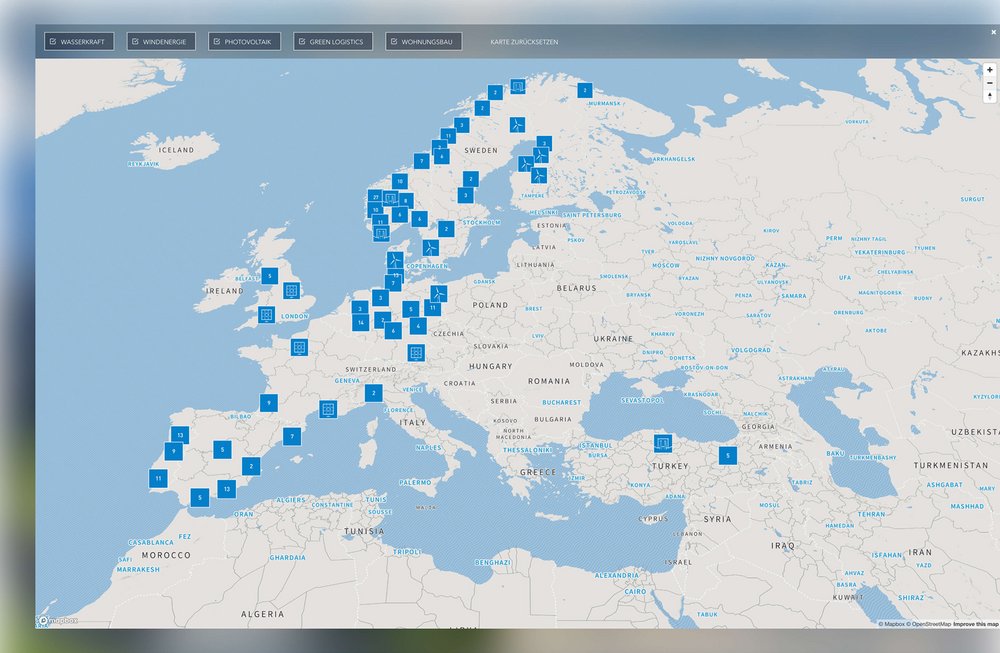
Task: Open cluster 13 in northern Portugal
Action: 180,435
